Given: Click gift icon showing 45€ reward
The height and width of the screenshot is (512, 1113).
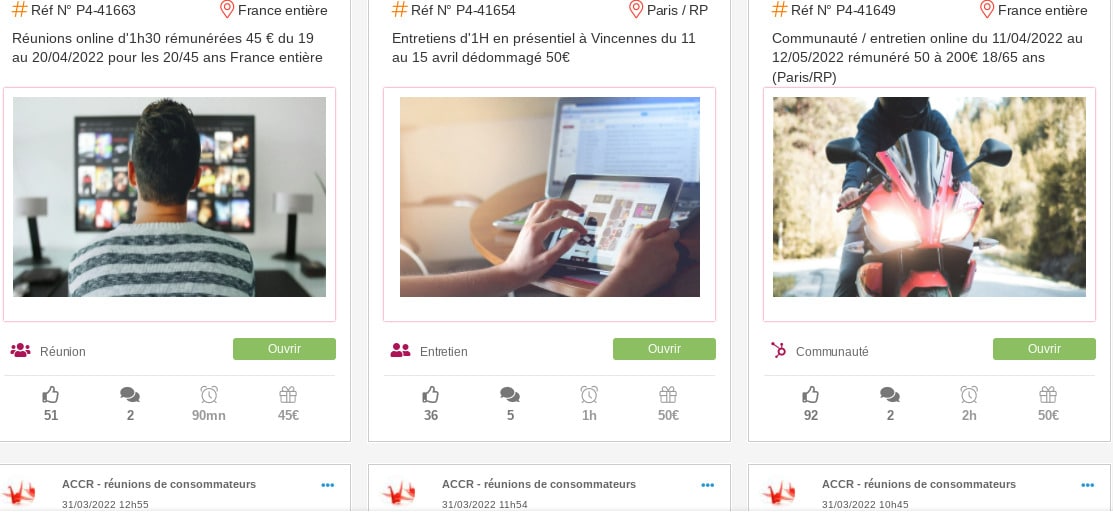Looking at the screenshot, I should point(288,394).
